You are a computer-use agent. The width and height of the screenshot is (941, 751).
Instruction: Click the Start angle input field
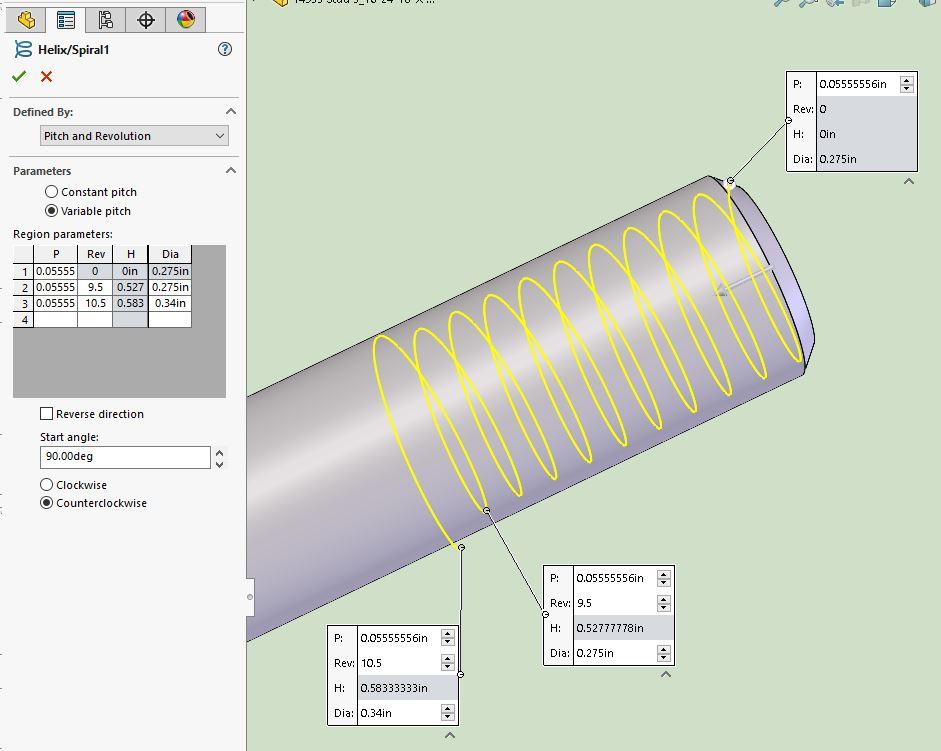click(125, 456)
